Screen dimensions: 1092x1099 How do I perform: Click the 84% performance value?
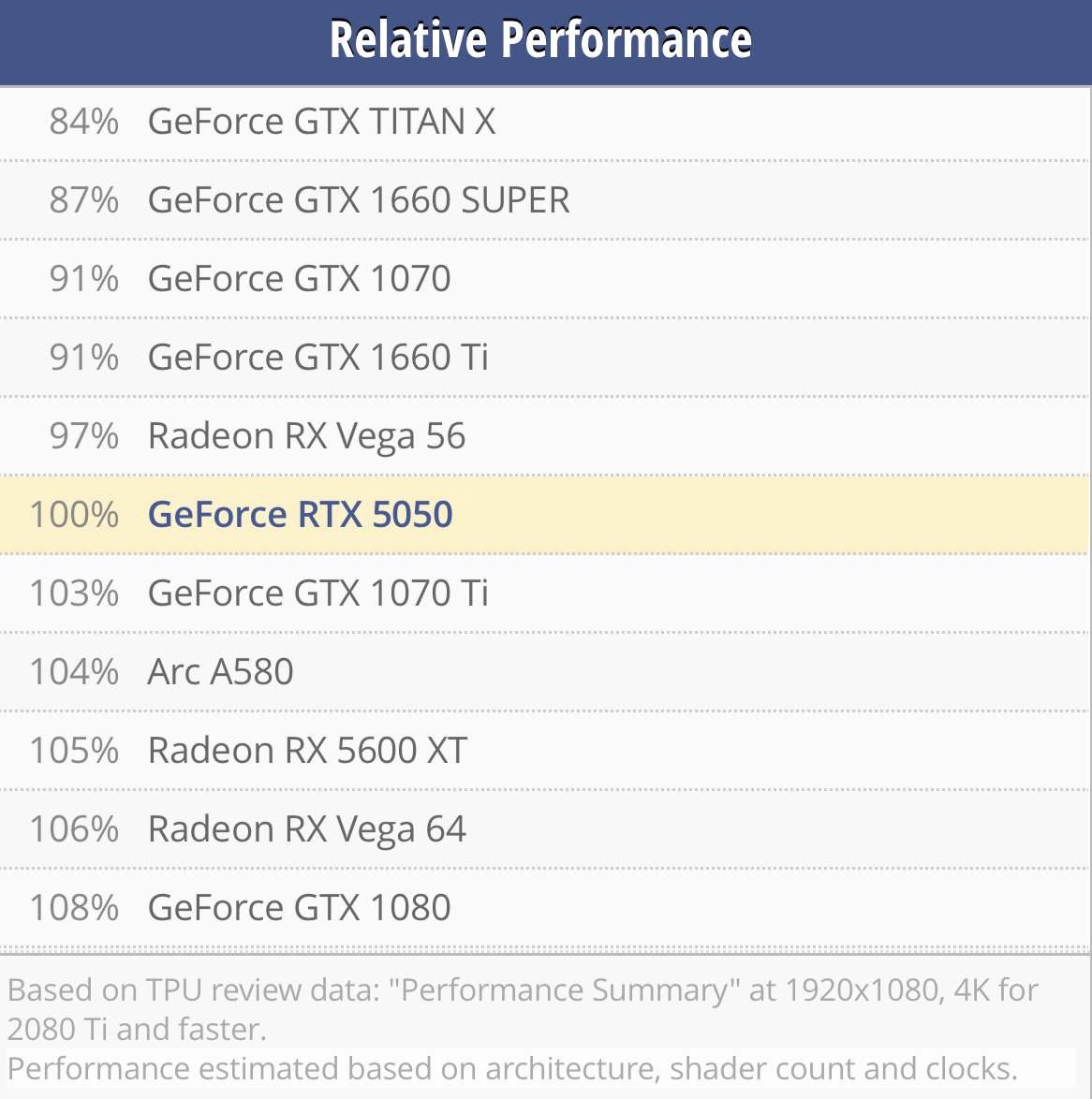click(84, 122)
